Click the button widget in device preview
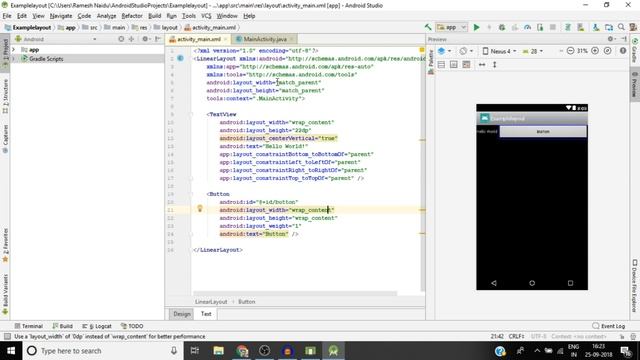640x360 pixels. 543,131
